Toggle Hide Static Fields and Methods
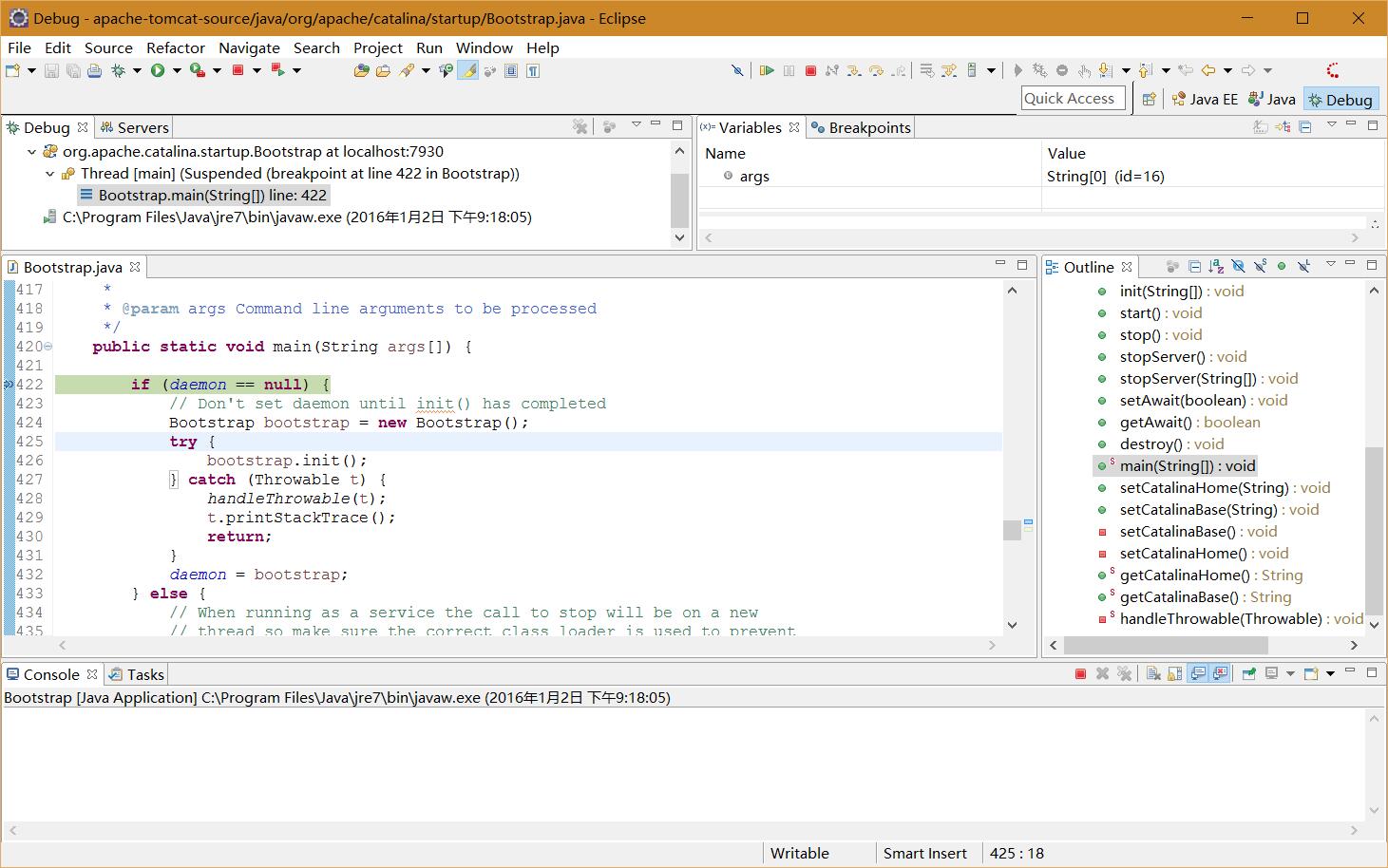The image size is (1388, 868). click(1260, 267)
